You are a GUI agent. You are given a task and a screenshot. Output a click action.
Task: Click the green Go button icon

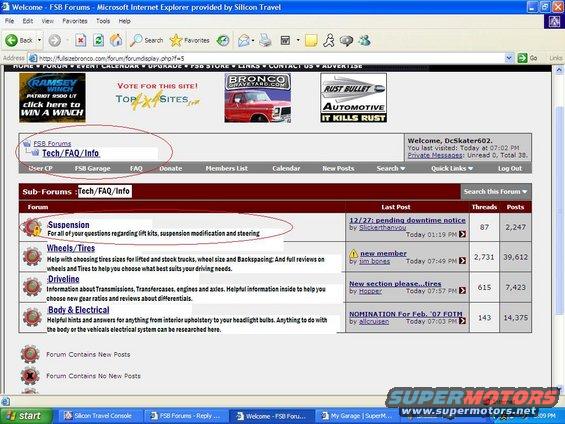[522, 58]
